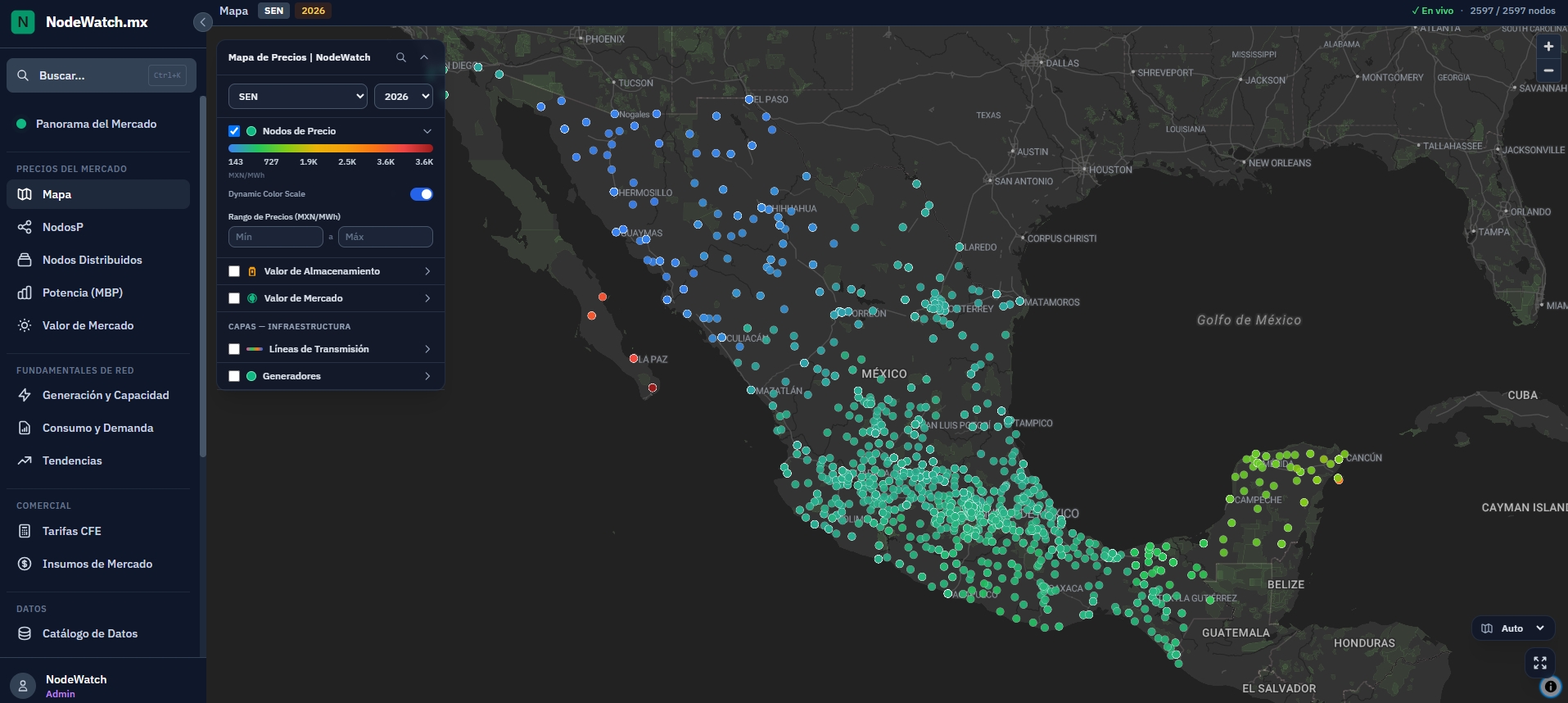Navigate to Potencia (MBP)
The width and height of the screenshot is (1568, 703).
click(98, 293)
